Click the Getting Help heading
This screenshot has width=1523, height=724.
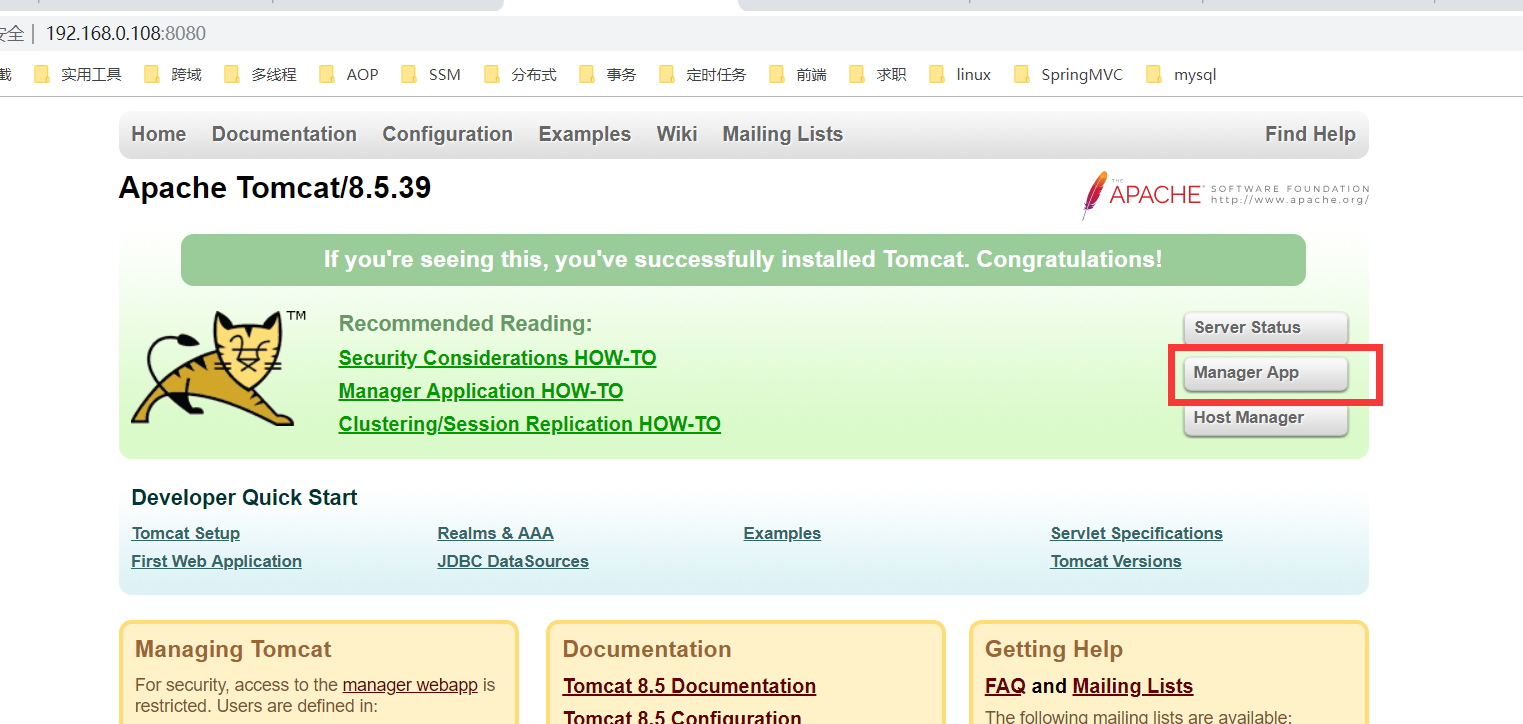(x=1054, y=649)
